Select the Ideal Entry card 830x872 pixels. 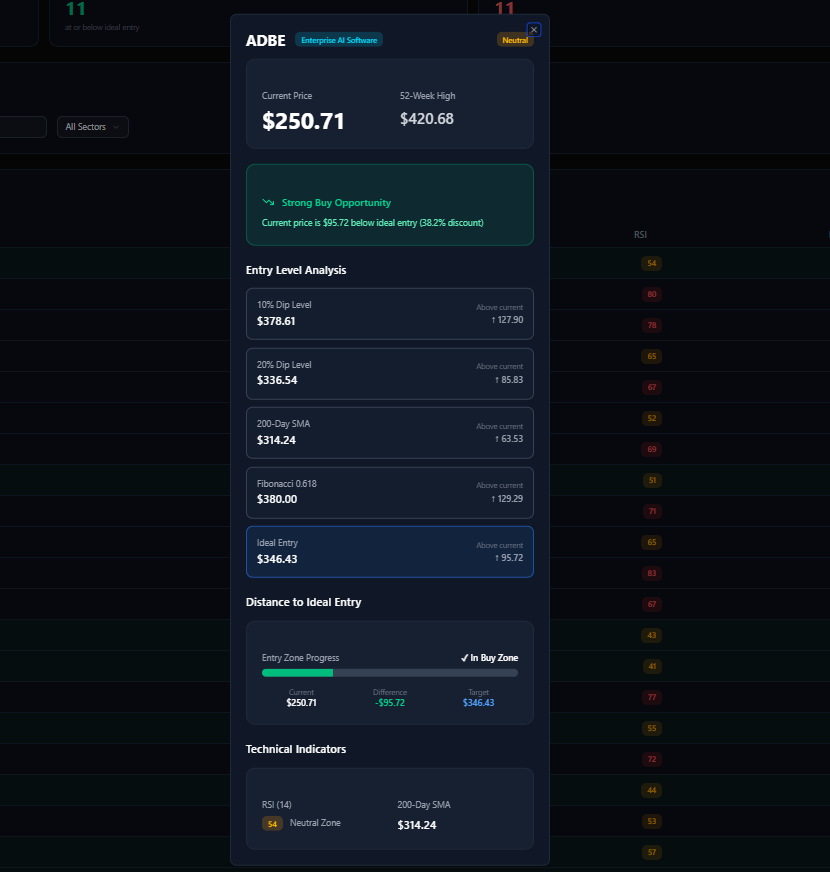coord(389,552)
